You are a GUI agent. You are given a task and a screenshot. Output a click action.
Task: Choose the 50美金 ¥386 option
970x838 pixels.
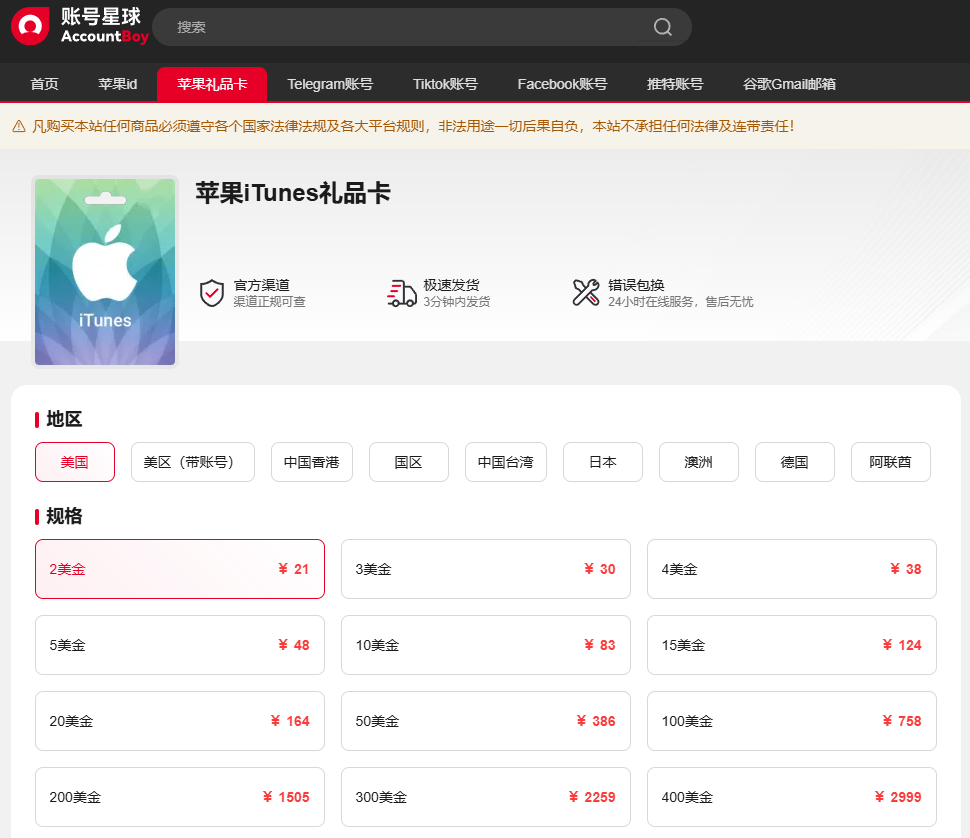pos(486,721)
